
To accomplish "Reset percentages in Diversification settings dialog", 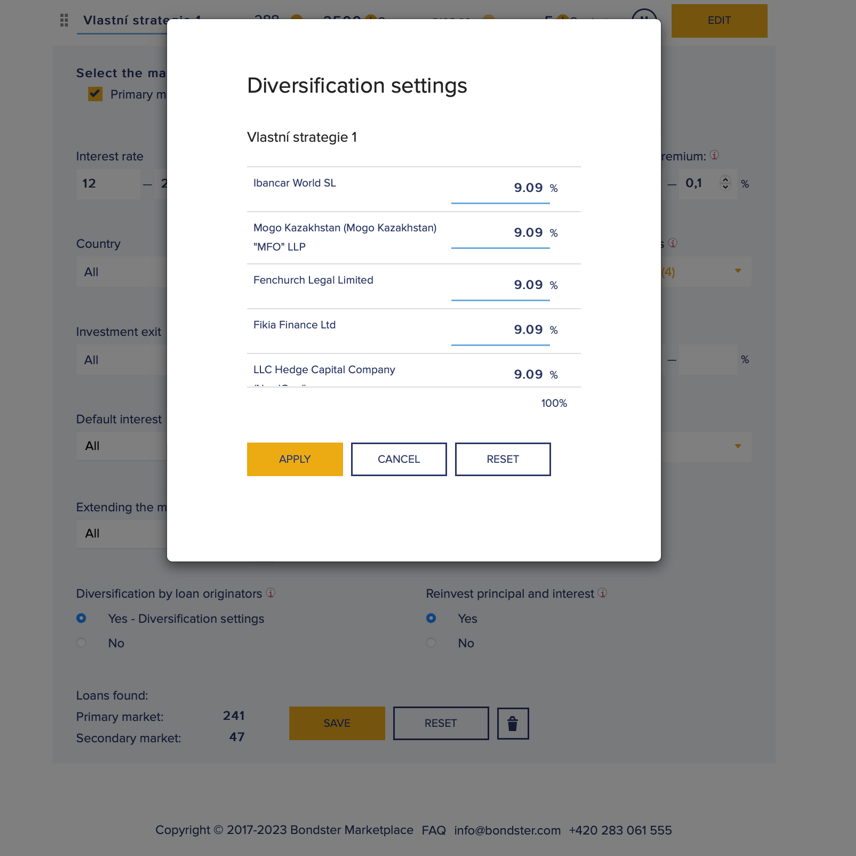I will (503, 459).
